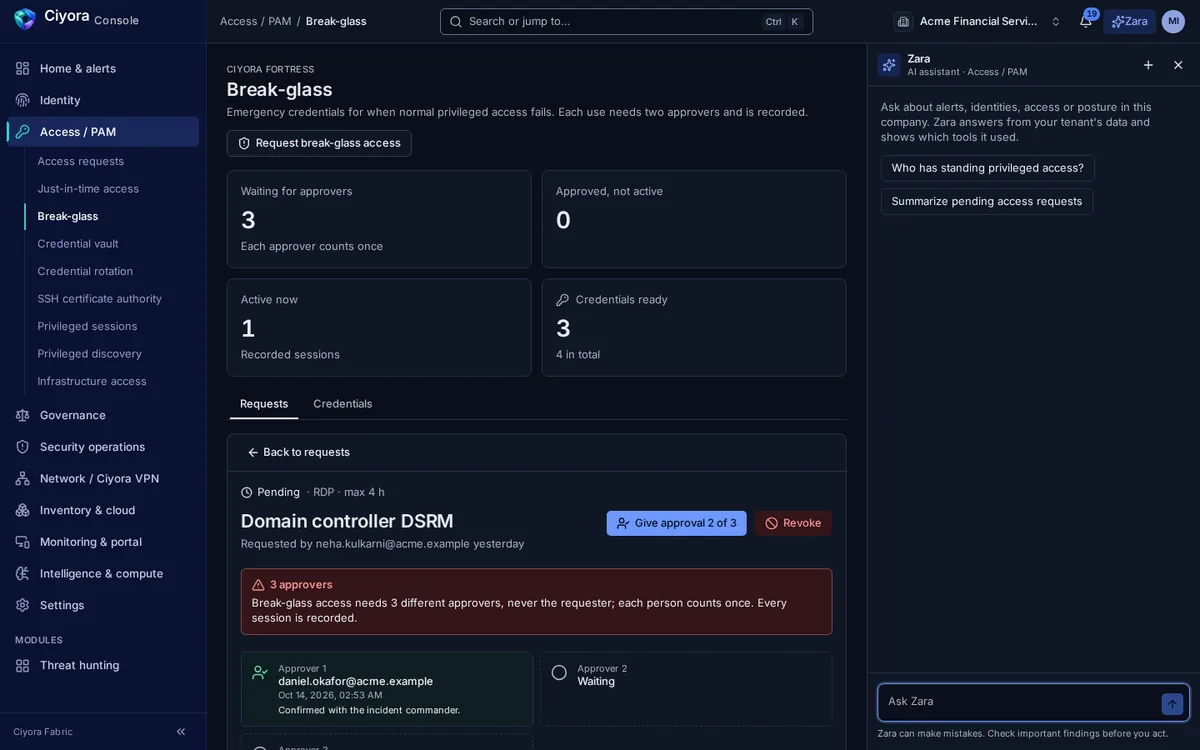Select Break-glass in the sidebar

[x=68, y=216]
